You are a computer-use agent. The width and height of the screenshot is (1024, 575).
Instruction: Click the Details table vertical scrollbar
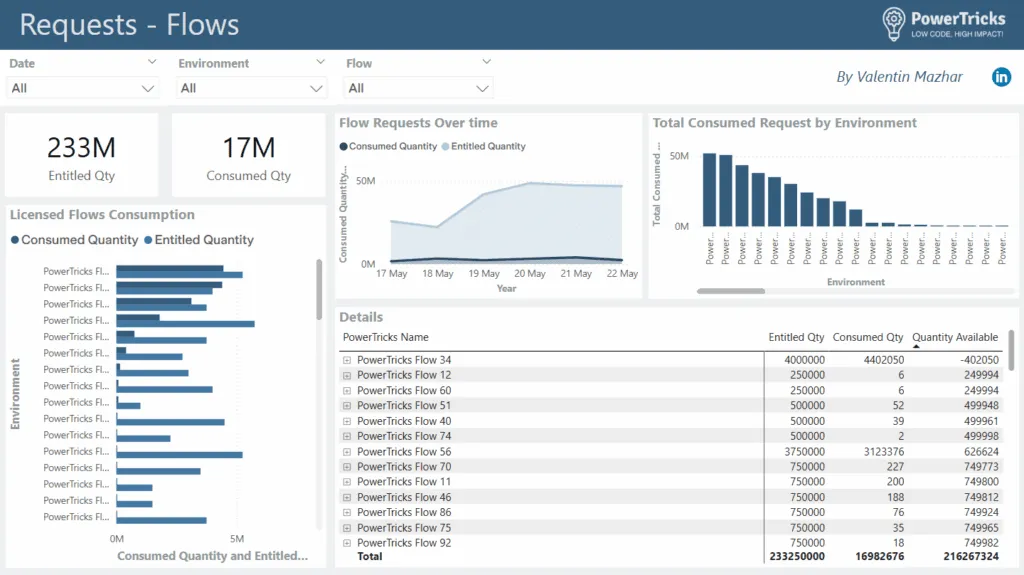[1011, 350]
